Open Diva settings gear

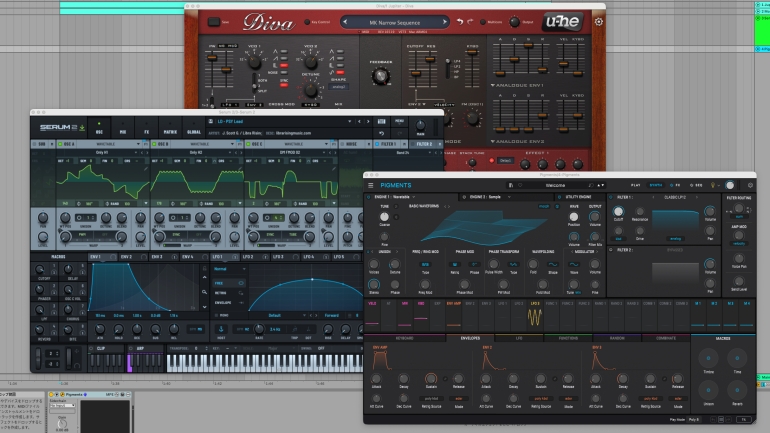(x=599, y=22)
